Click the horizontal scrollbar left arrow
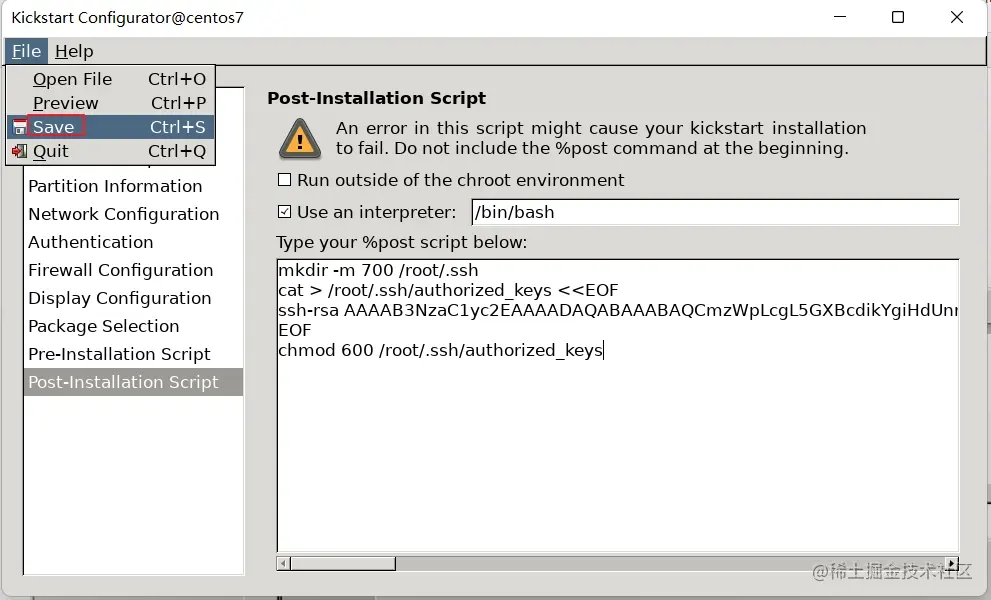This screenshot has width=991, height=600. 284,563
